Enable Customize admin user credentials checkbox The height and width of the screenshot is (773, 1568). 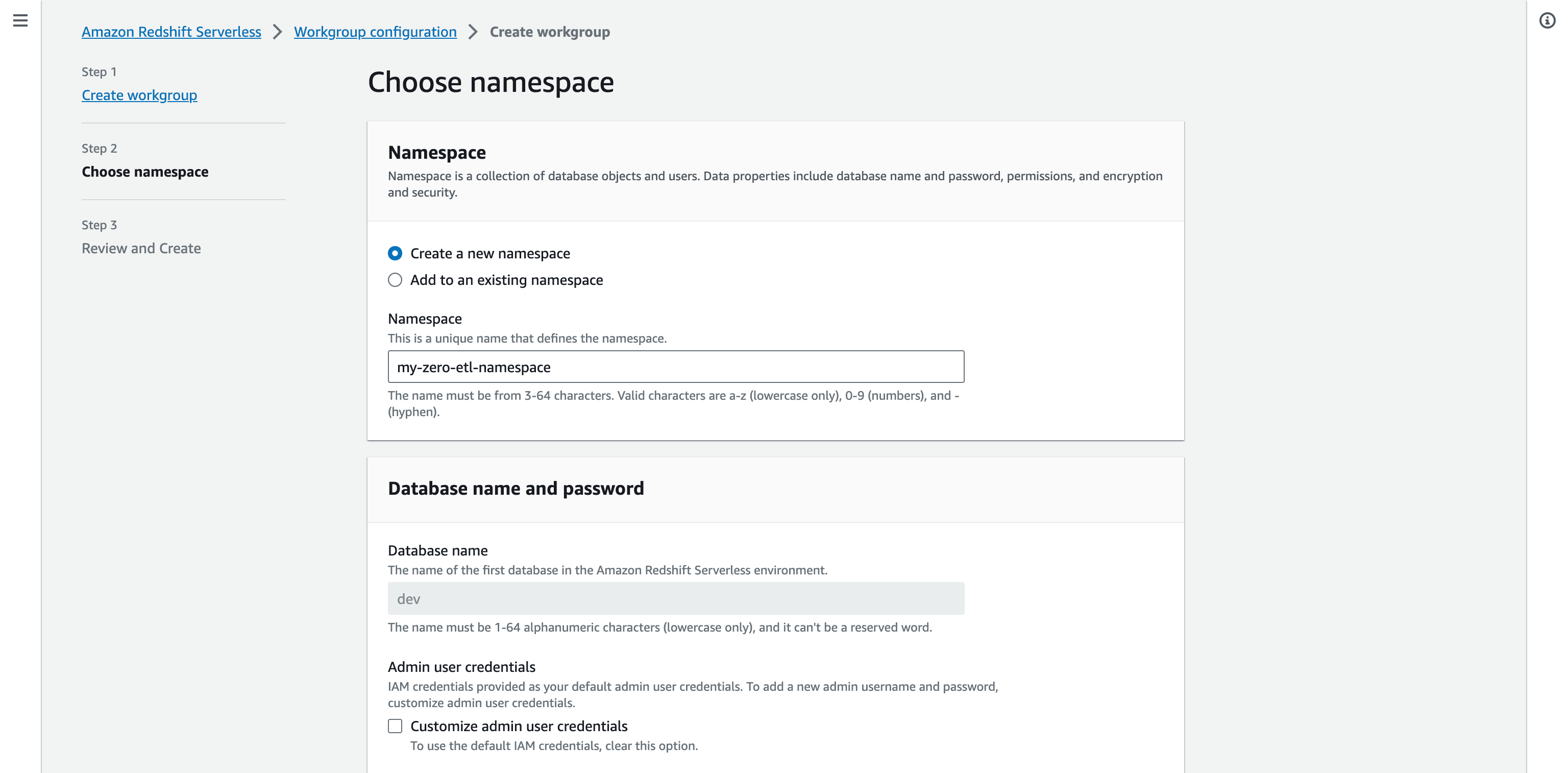click(x=395, y=726)
